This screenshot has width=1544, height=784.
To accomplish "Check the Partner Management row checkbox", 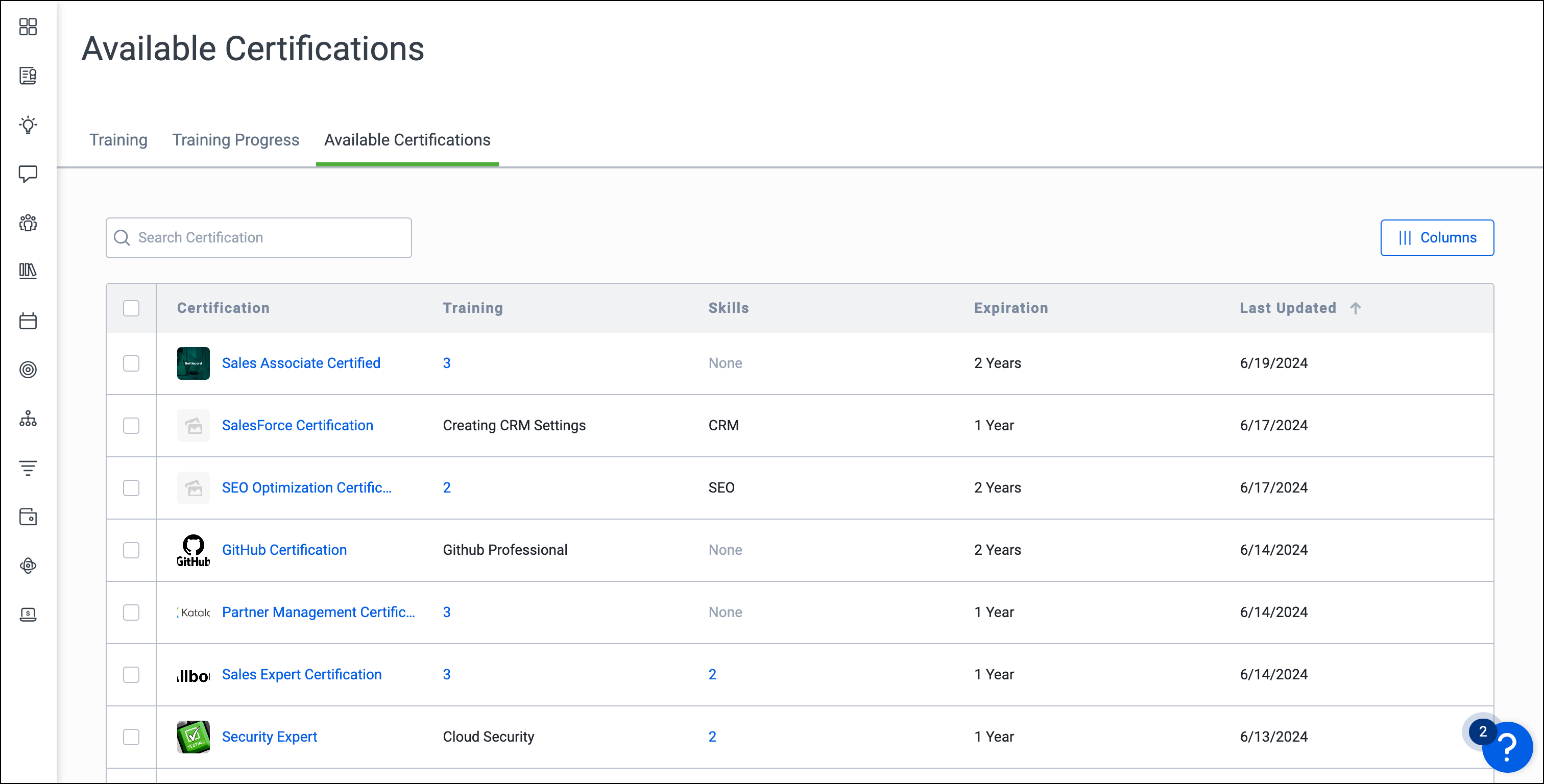I will coord(131,612).
